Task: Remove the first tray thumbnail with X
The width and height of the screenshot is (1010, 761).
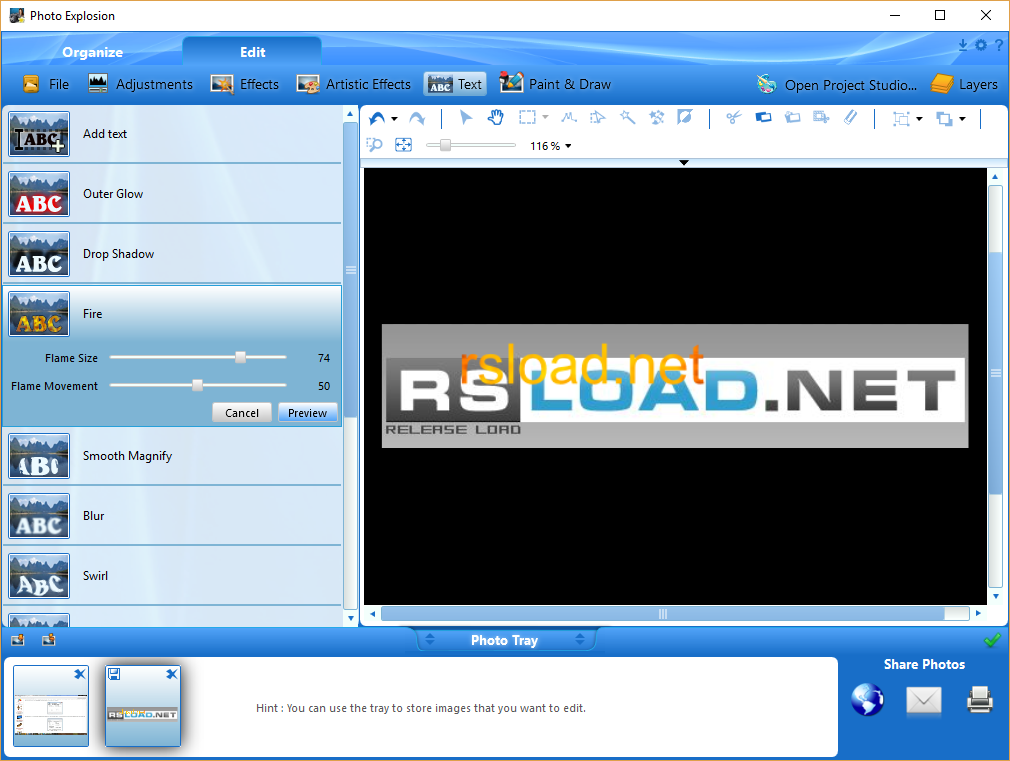Action: pyautogui.click(x=79, y=674)
